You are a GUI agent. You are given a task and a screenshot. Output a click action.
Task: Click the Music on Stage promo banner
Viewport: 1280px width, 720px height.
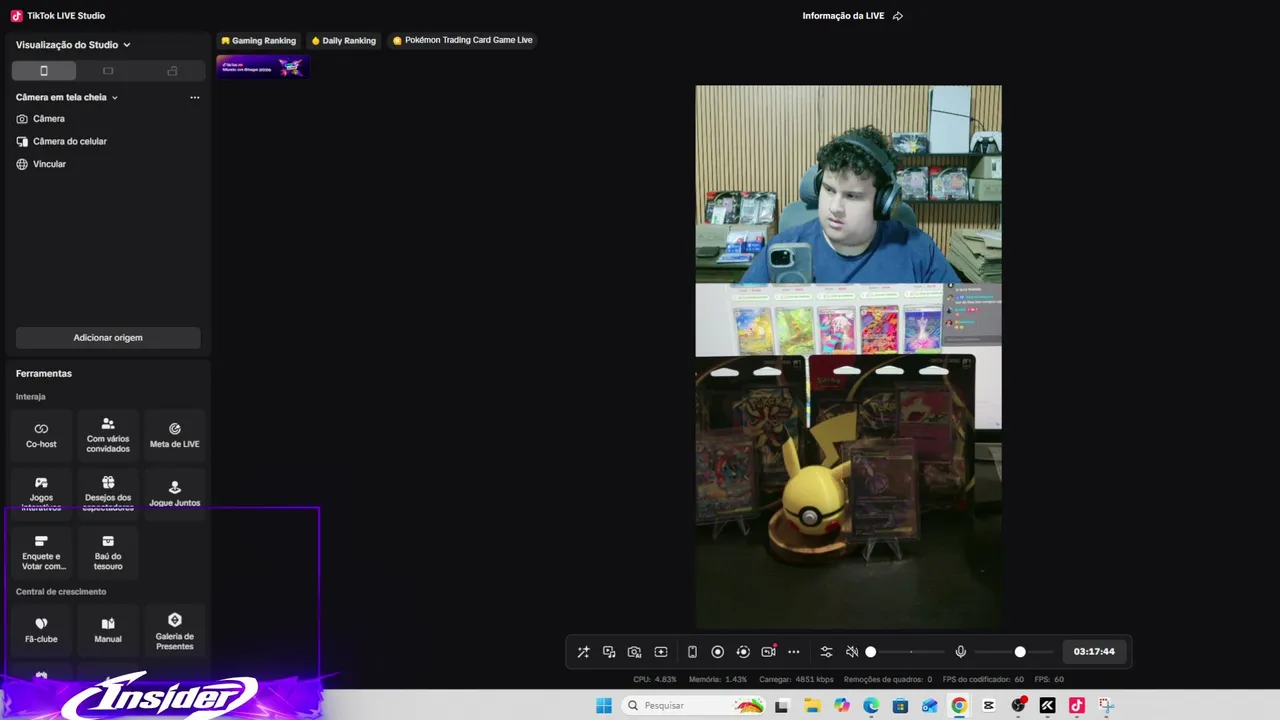[x=263, y=67]
